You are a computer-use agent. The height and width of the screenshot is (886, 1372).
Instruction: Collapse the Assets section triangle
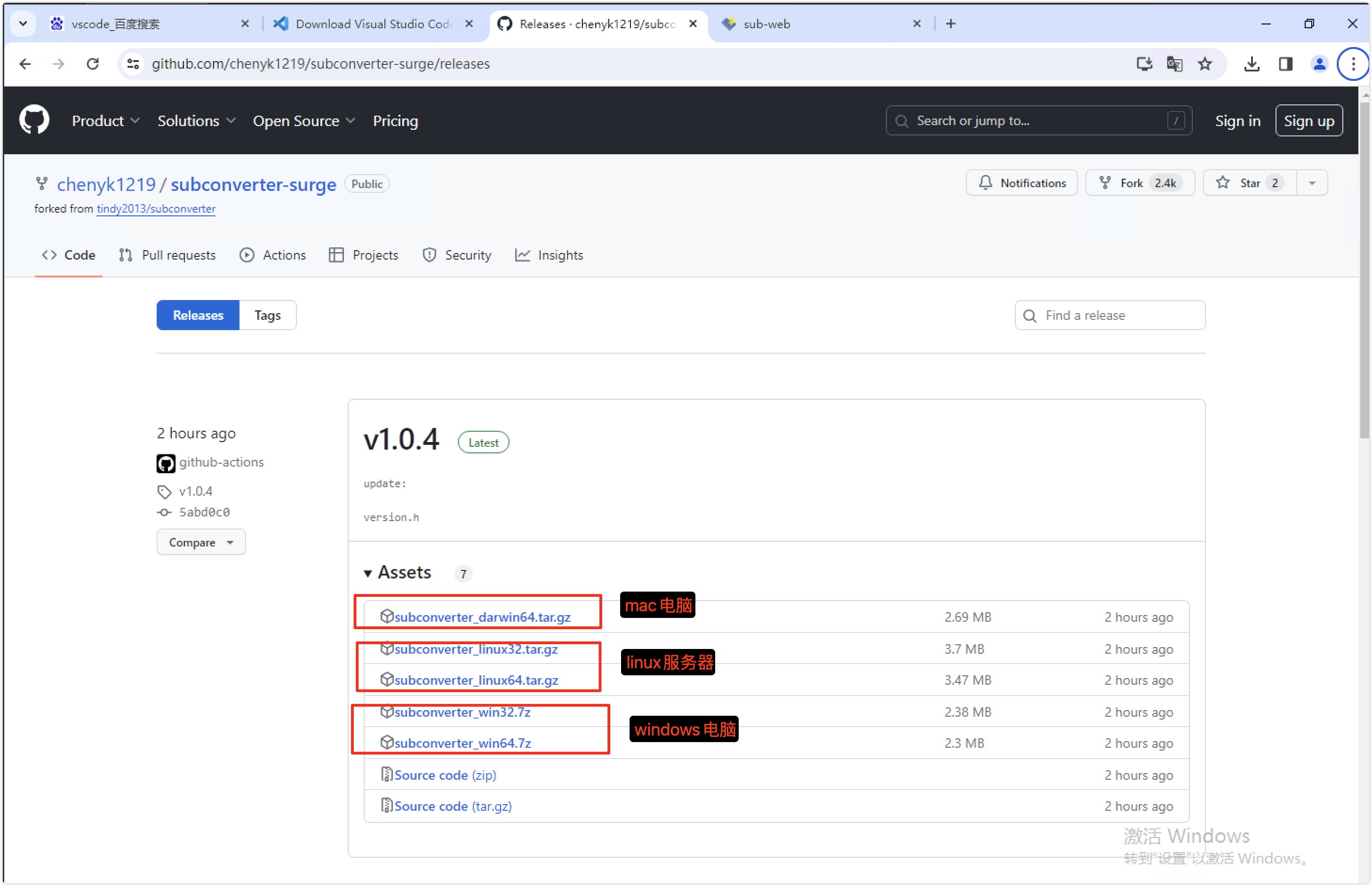coord(368,573)
